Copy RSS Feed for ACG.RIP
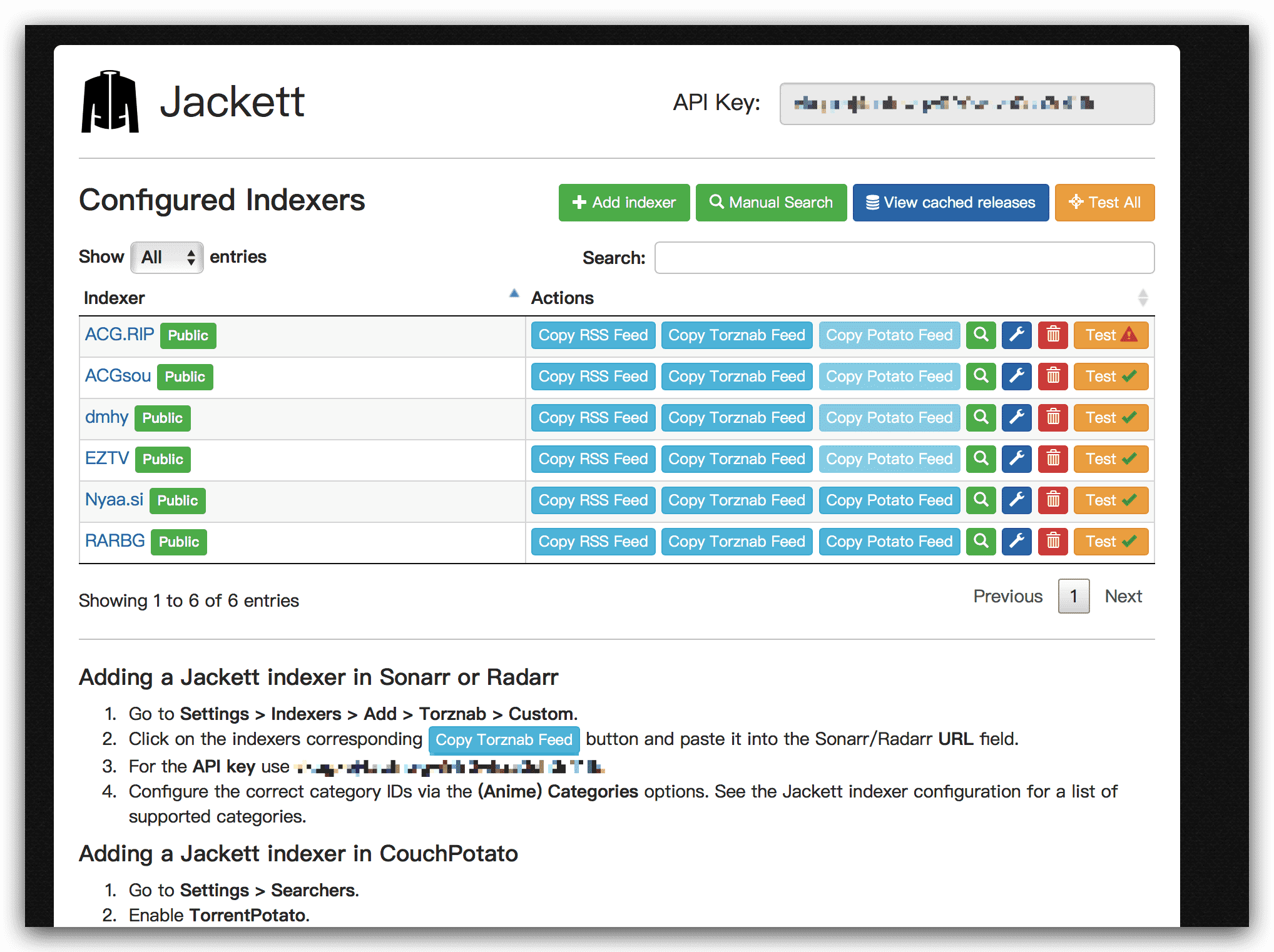Image resolution: width=1274 pixels, height=952 pixels. click(x=593, y=335)
